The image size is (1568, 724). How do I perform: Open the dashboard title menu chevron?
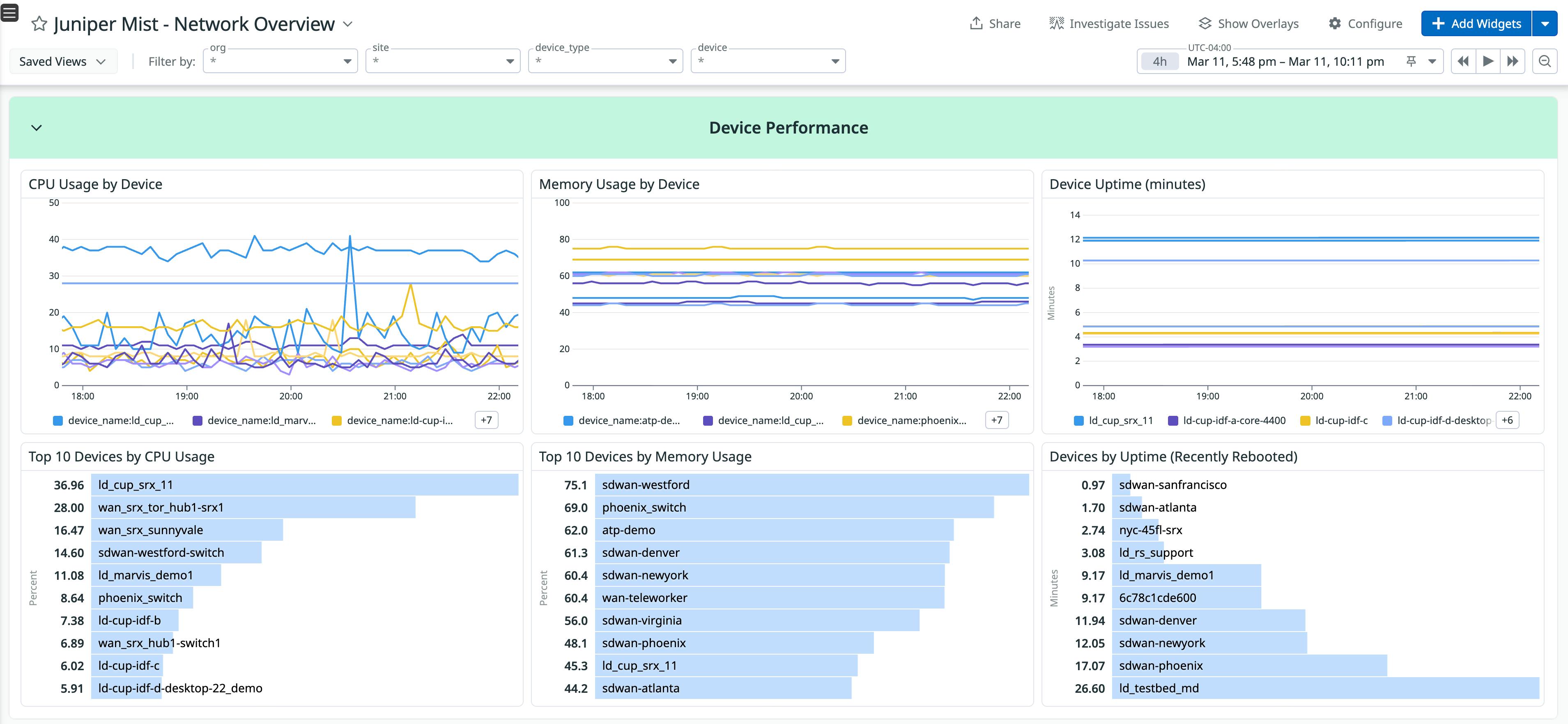coord(347,24)
